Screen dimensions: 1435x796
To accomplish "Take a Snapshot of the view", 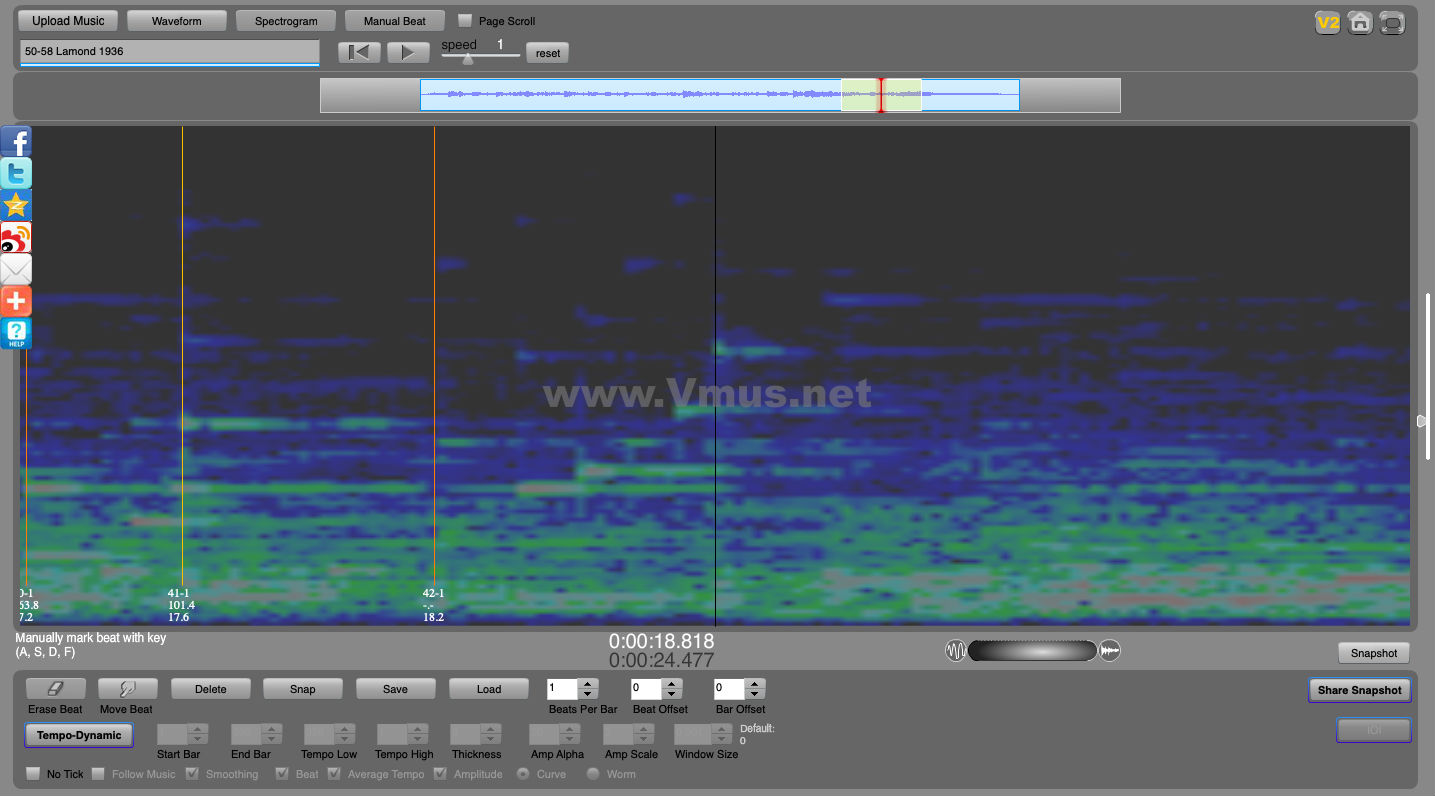I will (1374, 653).
